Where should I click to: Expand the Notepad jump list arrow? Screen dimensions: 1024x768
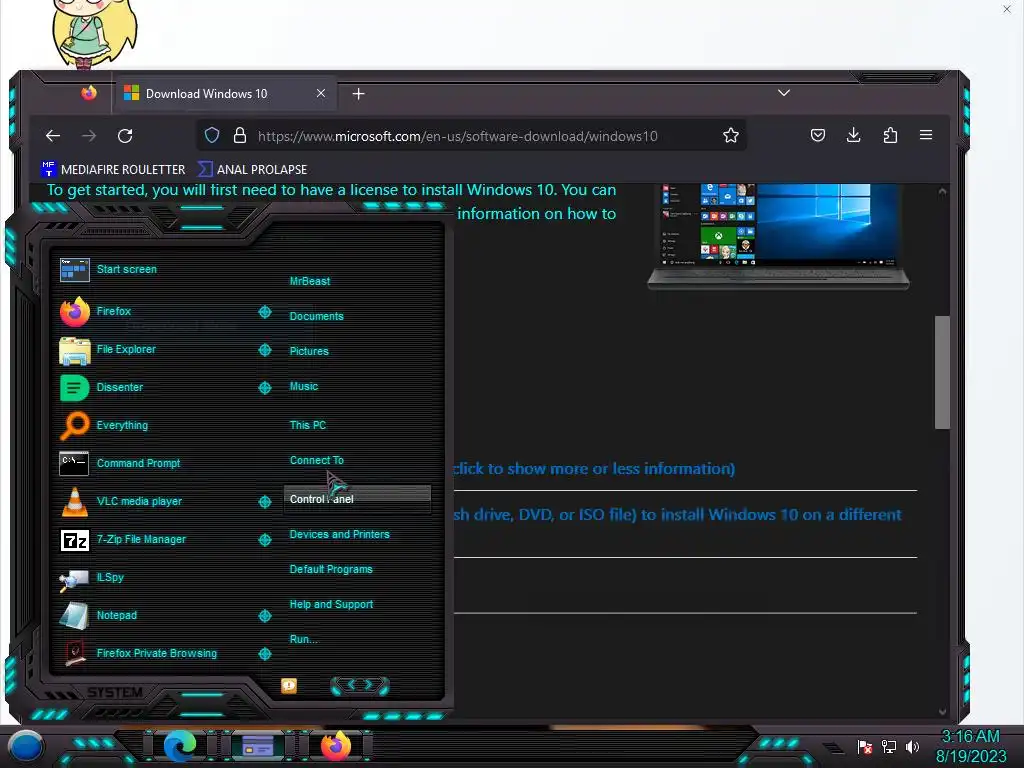coord(264,616)
